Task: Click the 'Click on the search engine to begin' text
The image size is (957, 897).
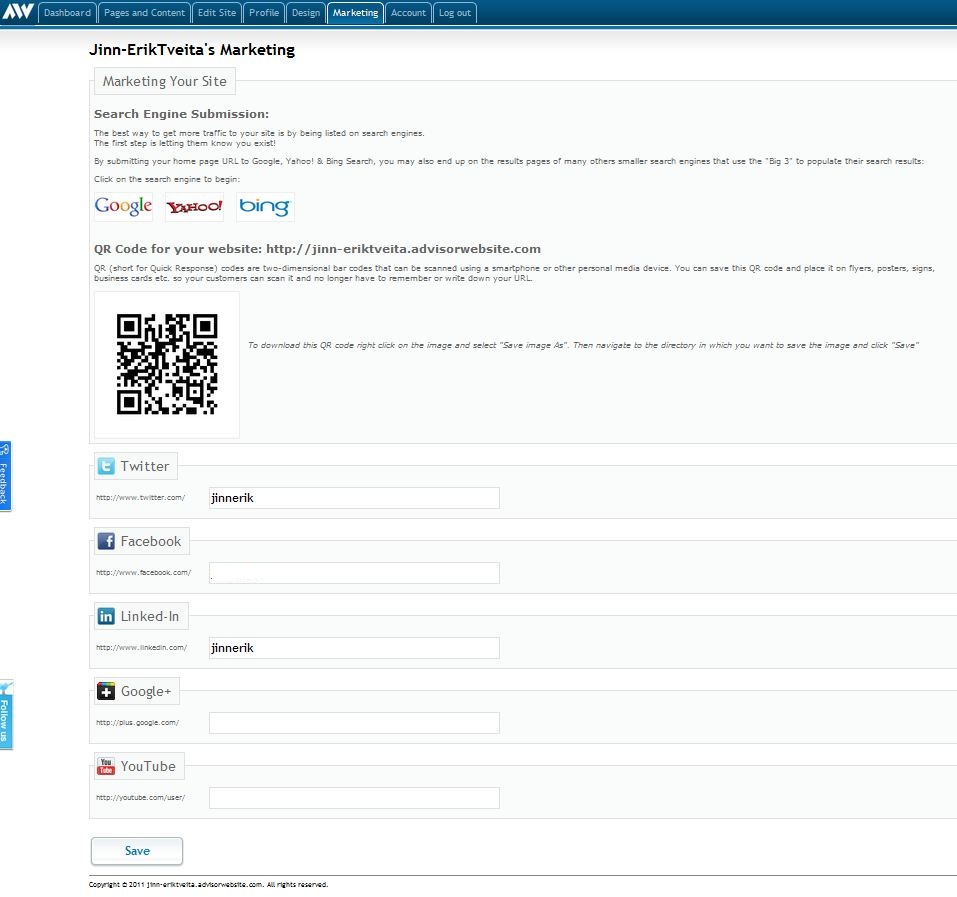Action: click(x=167, y=179)
